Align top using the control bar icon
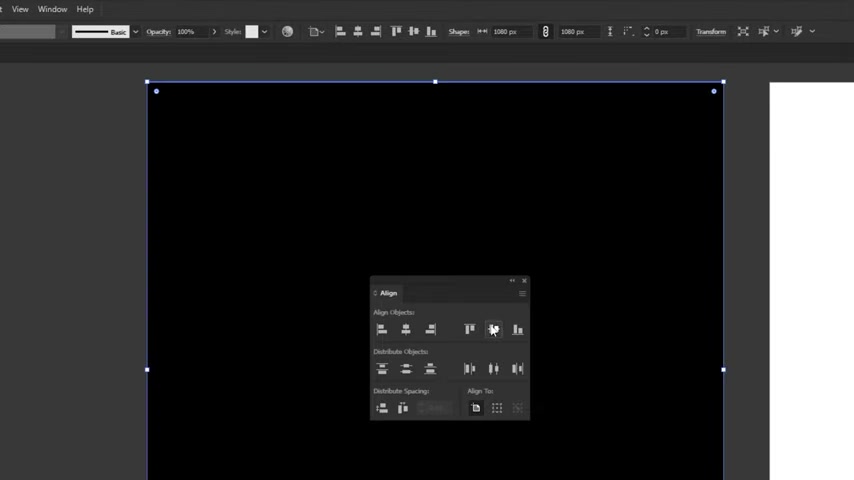This screenshot has width=854, height=480. click(396, 32)
